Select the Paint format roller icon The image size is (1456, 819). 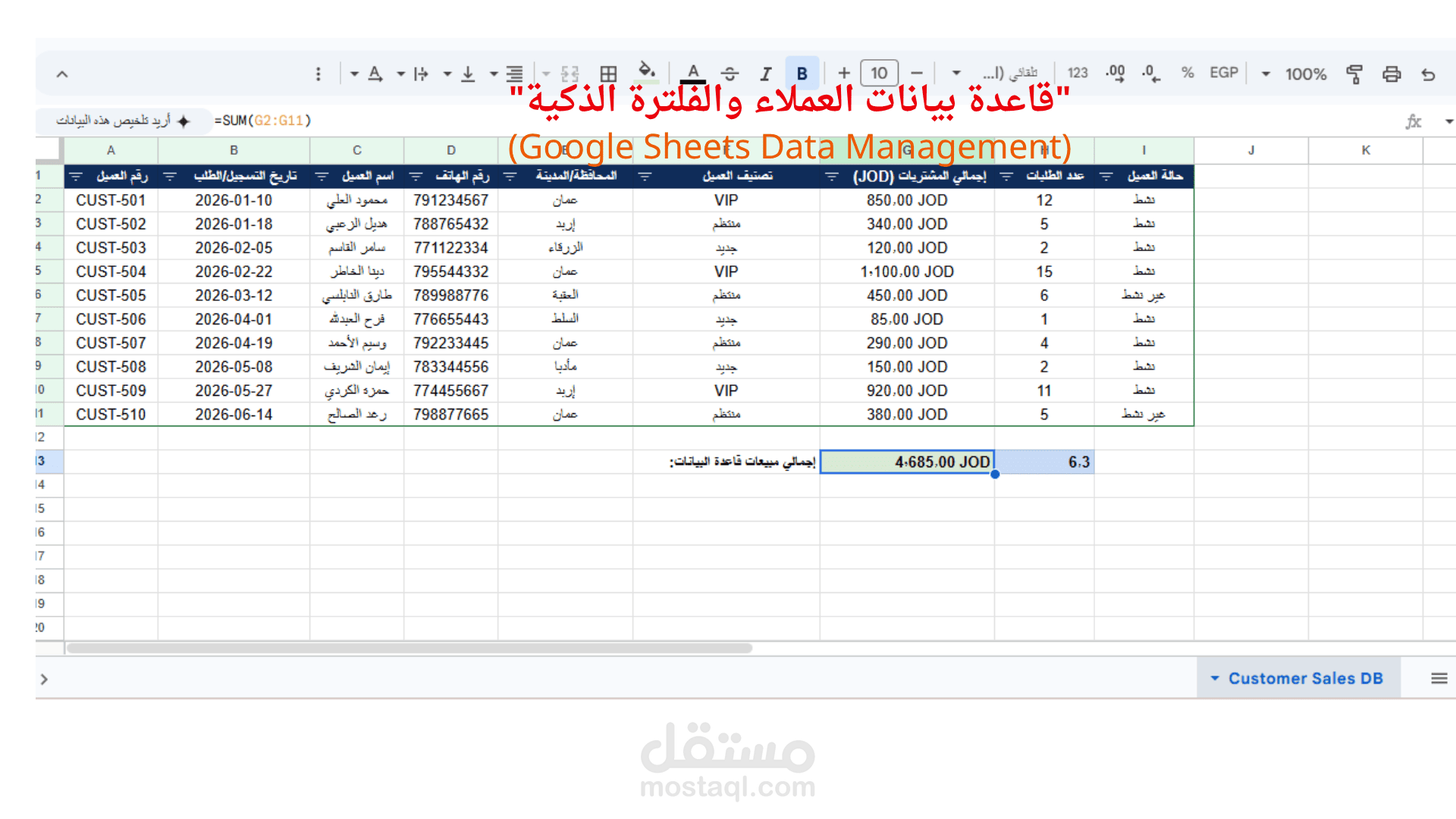pos(1354,74)
